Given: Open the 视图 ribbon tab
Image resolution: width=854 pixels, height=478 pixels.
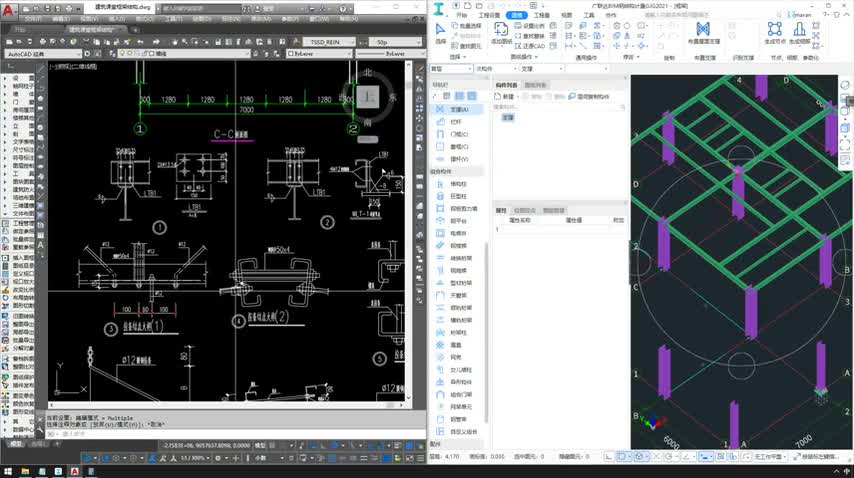Looking at the screenshot, I should tap(566, 16).
